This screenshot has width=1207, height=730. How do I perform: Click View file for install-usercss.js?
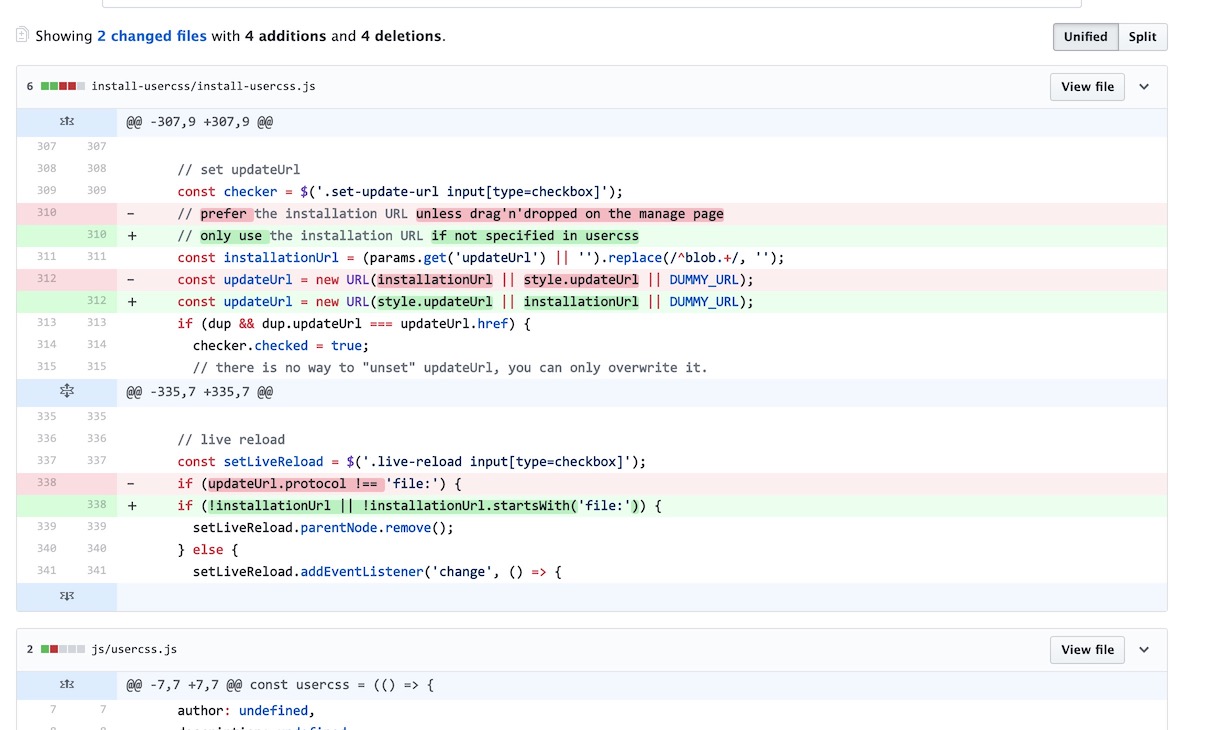coord(1088,87)
